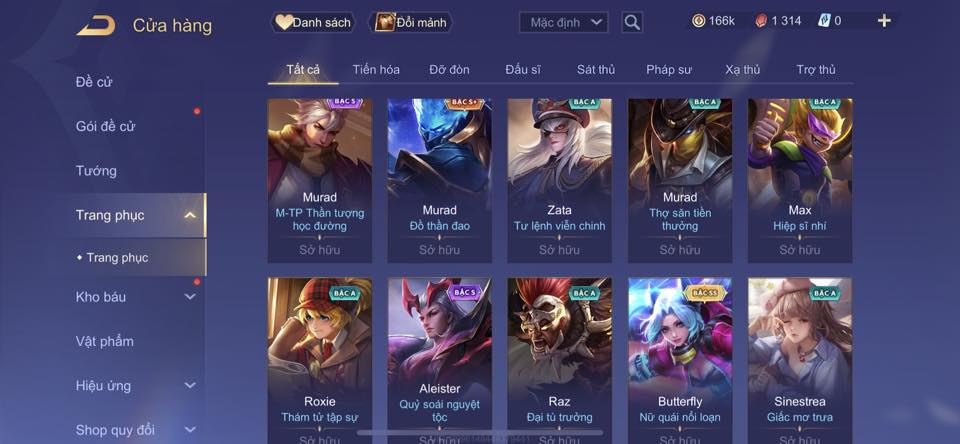The width and height of the screenshot is (960, 444).
Task: Open Gói đề cử sidebar entry
Action: 105,126
